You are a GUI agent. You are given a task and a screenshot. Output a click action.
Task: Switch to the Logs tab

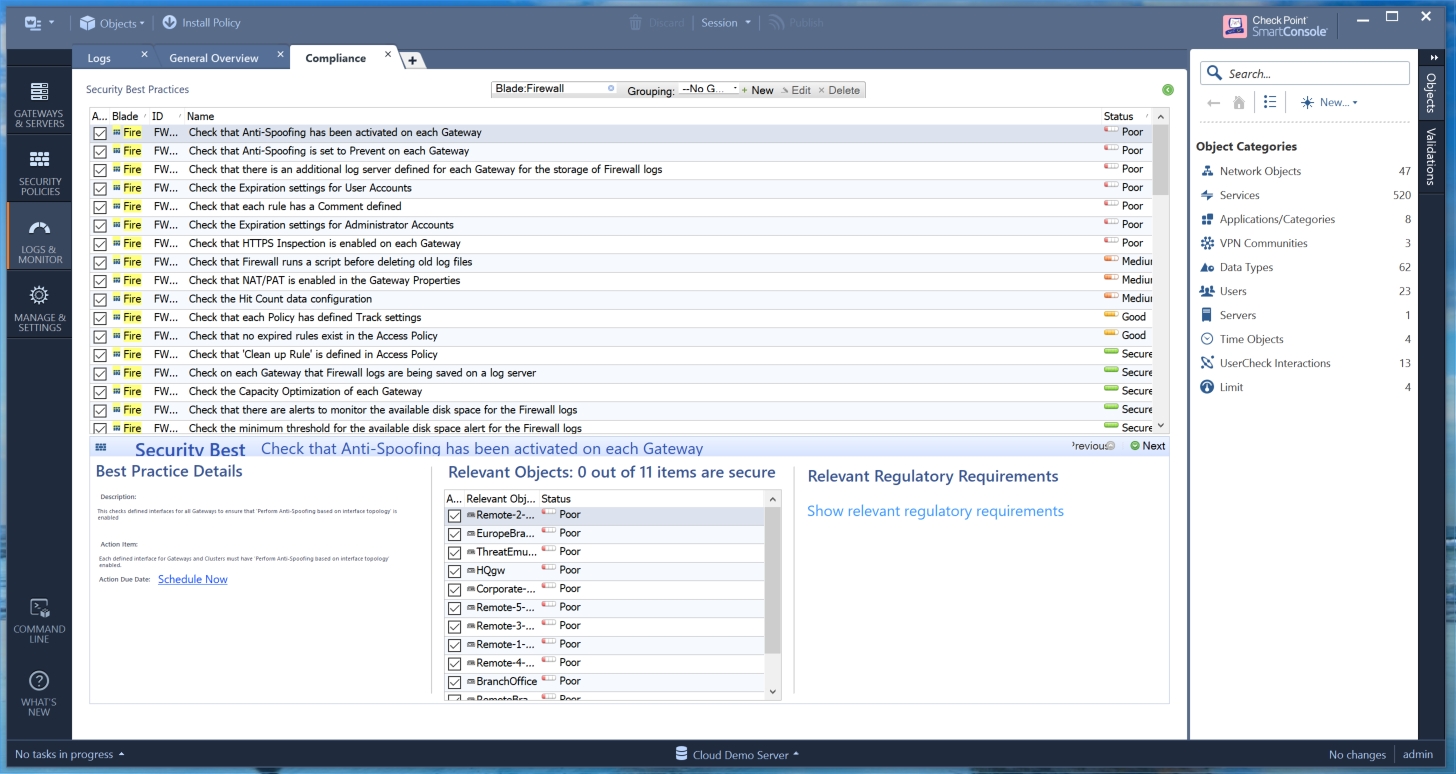pos(99,58)
